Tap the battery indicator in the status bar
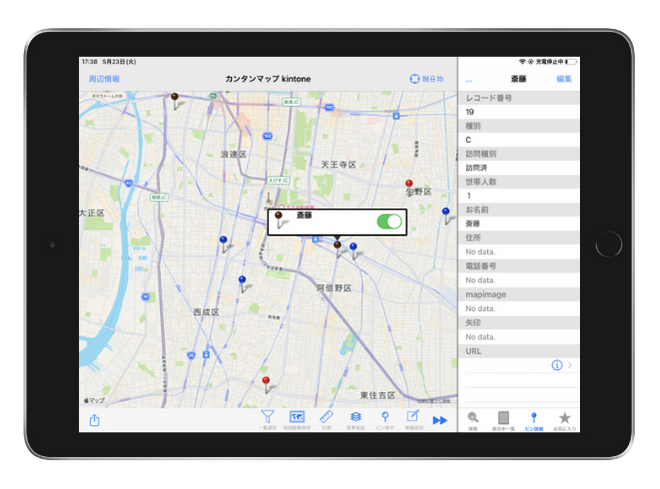Image resolution: width=660 pixels, height=489 pixels. [571, 61]
